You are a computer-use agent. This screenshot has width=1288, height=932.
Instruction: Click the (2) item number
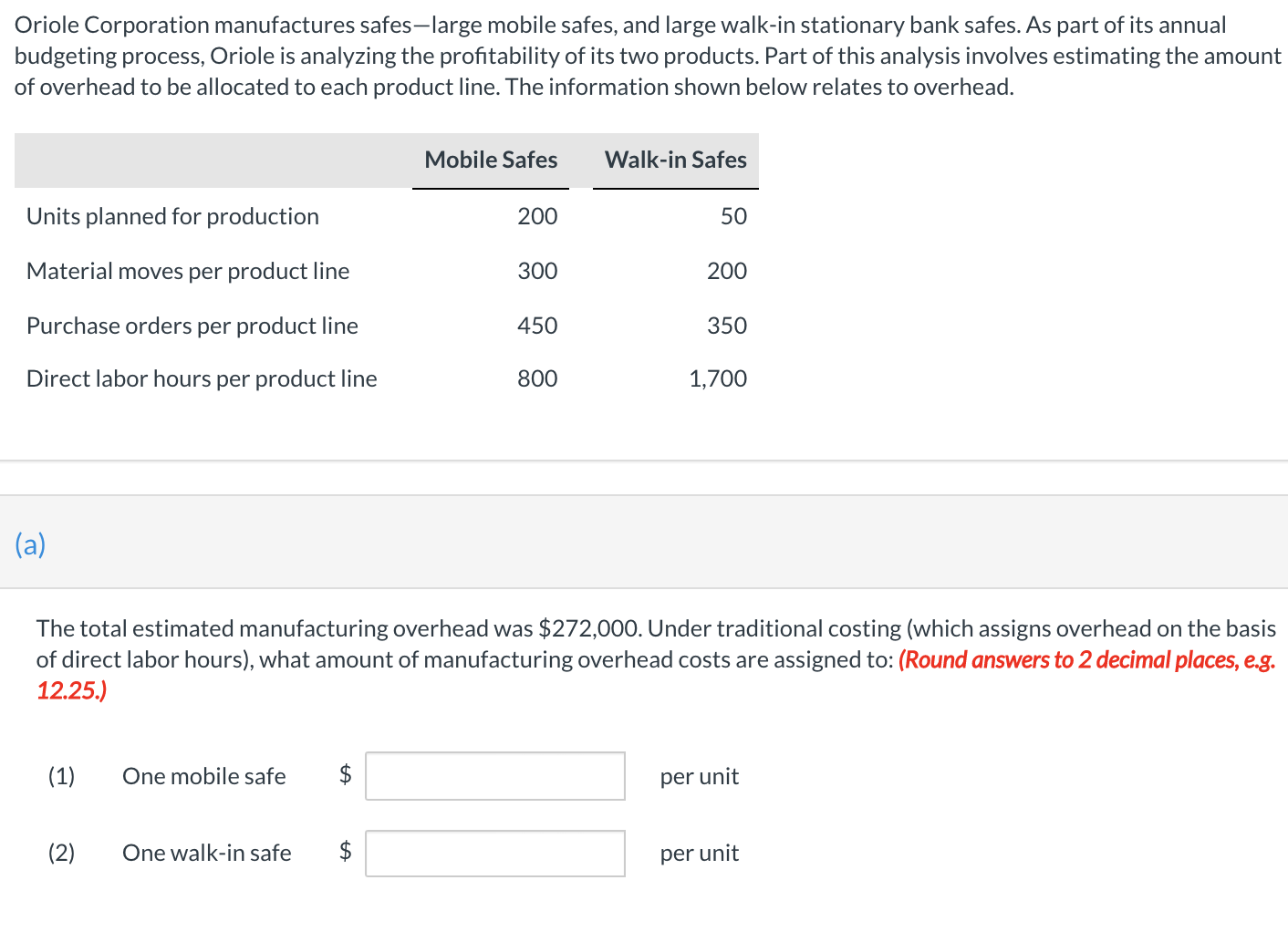tap(61, 853)
